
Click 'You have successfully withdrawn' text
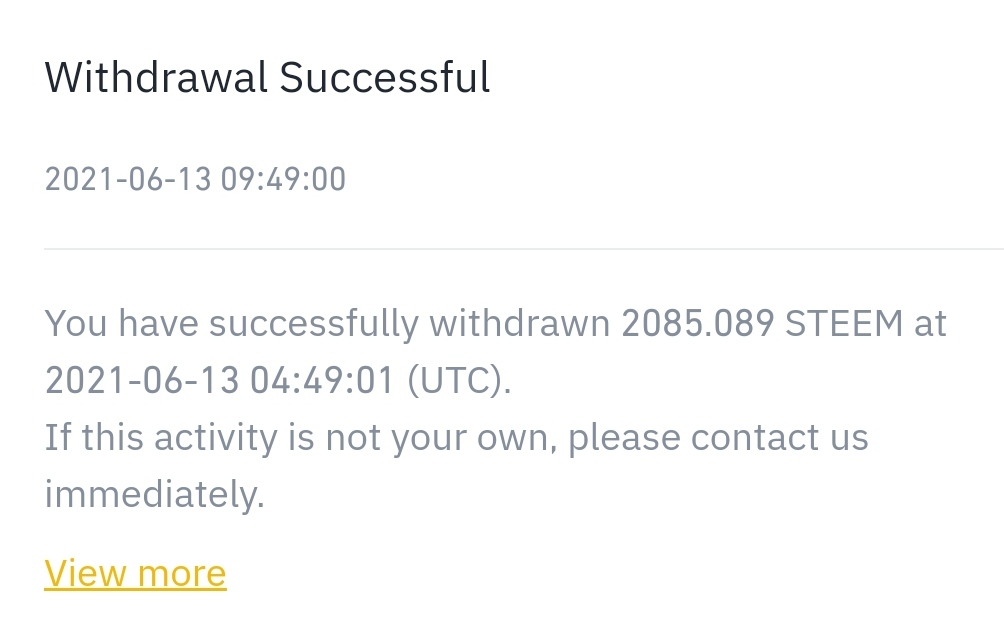[327, 323]
